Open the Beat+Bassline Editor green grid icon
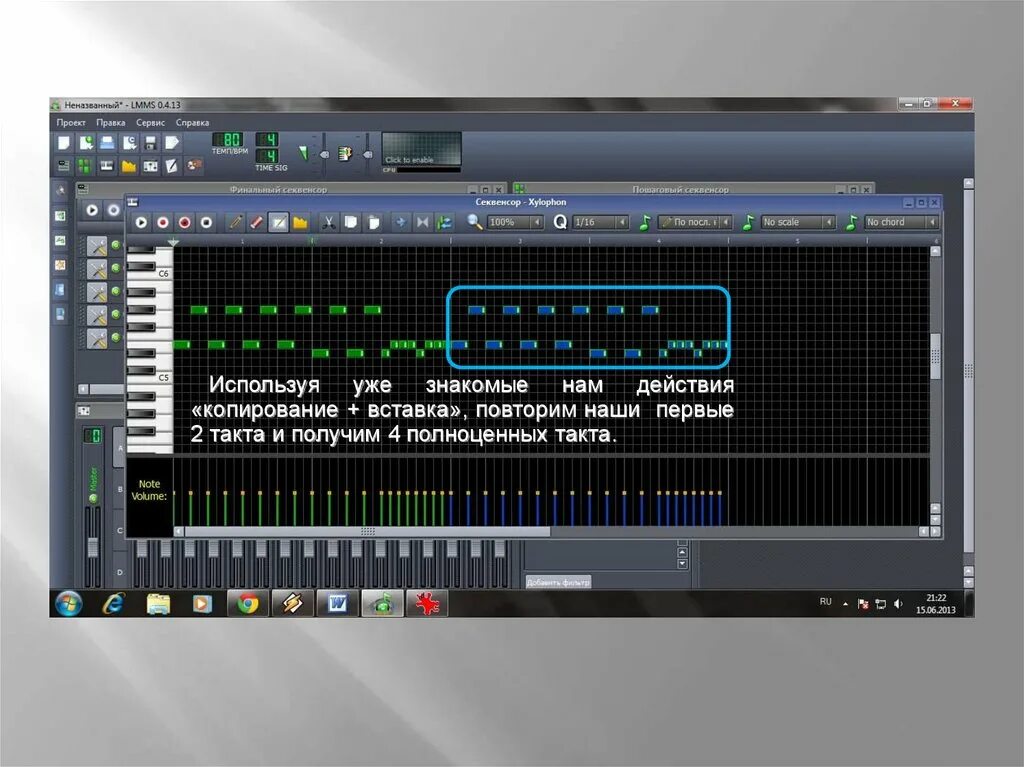Image resolution: width=1024 pixels, height=767 pixels. coord(85,166)
